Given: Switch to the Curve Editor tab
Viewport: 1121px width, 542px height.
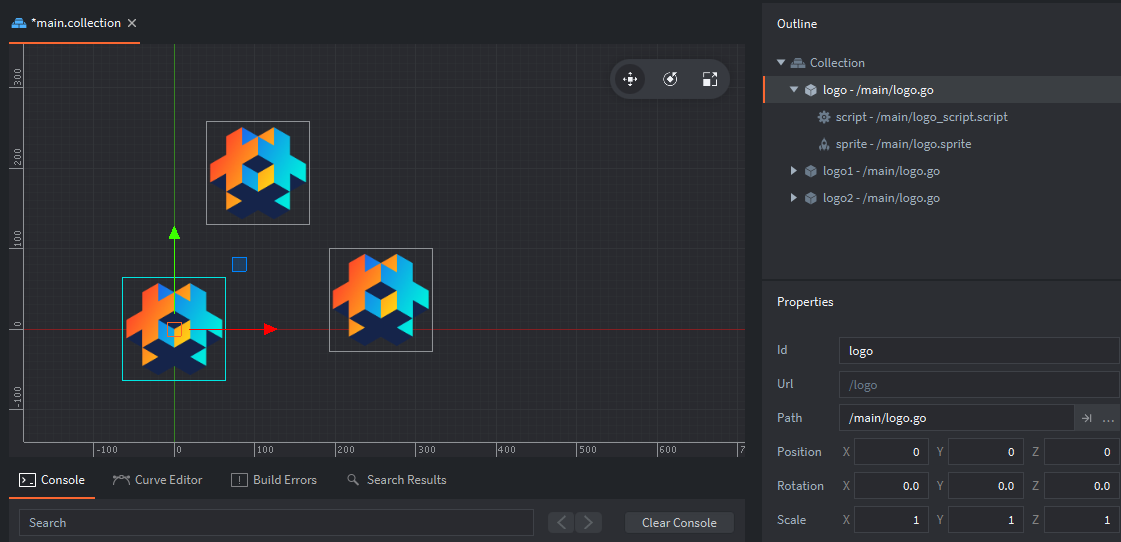Looking at the screenshot, I should point(158,480).
